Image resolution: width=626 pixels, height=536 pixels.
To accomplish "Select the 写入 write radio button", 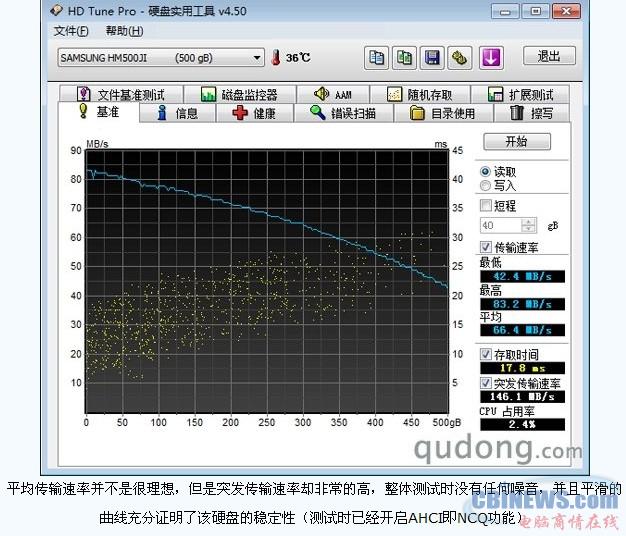I will pyautogui.click(x=485, y=186).
